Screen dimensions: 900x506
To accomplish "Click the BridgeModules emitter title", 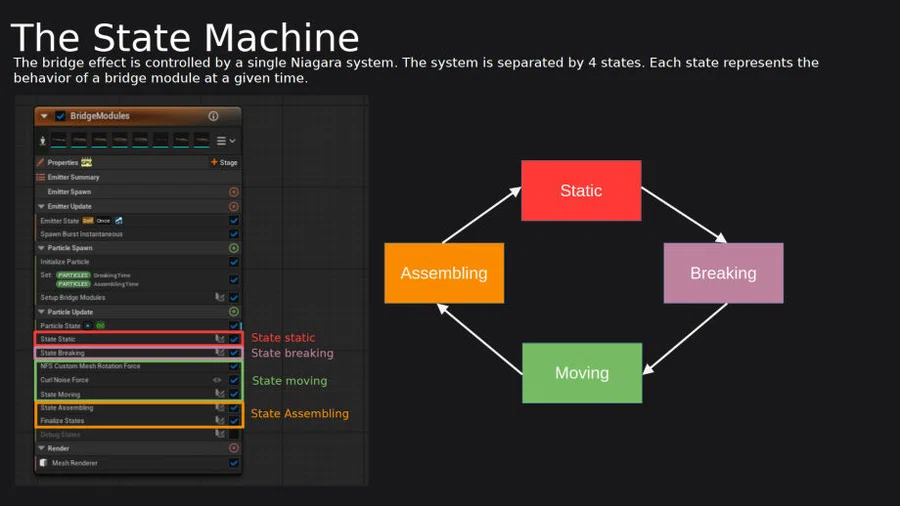I will [100, 116].
